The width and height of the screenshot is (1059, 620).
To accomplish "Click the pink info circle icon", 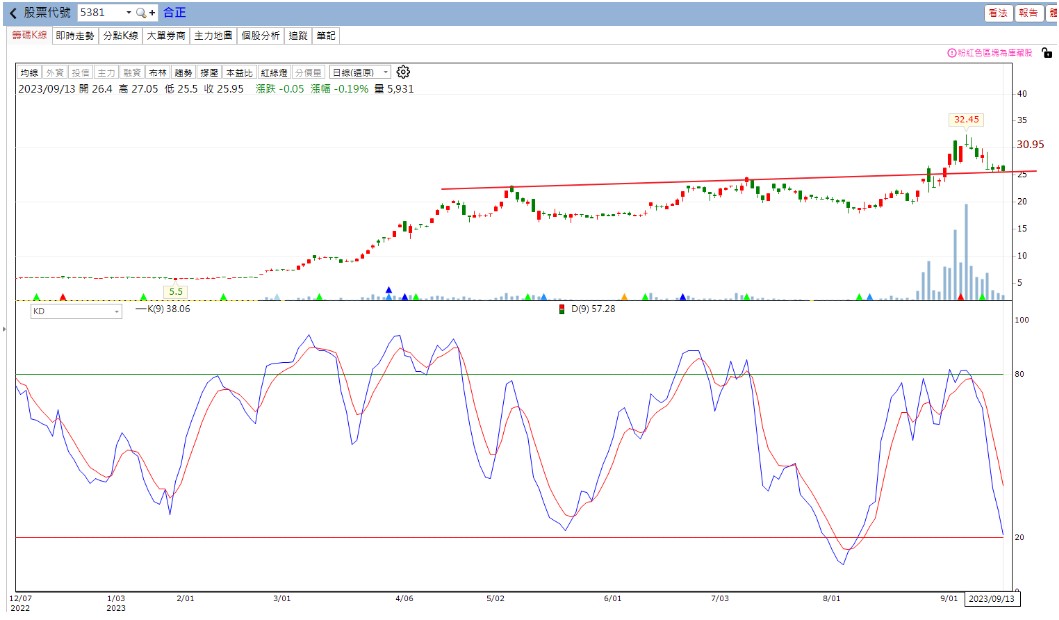I will tap(952, 53).
